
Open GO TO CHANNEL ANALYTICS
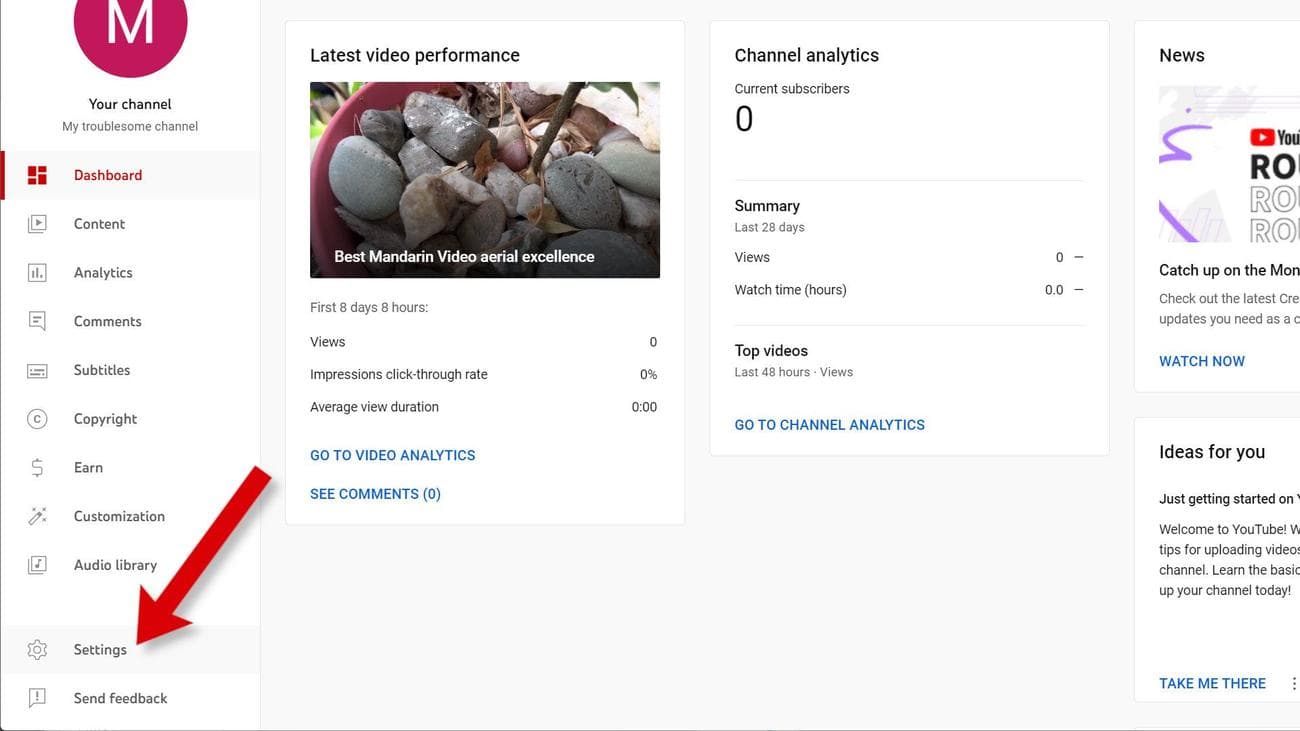click(x=829, y=424)
